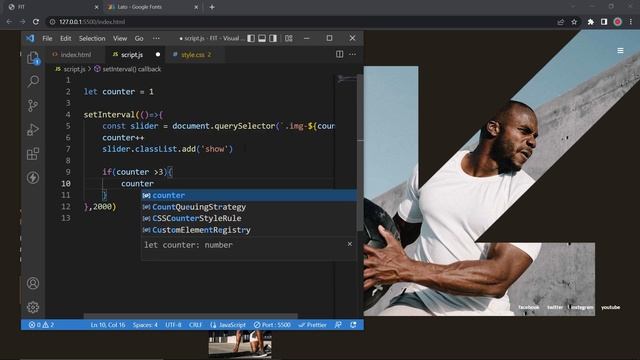Toggle the bottom panel layout icon

(262, 38)
